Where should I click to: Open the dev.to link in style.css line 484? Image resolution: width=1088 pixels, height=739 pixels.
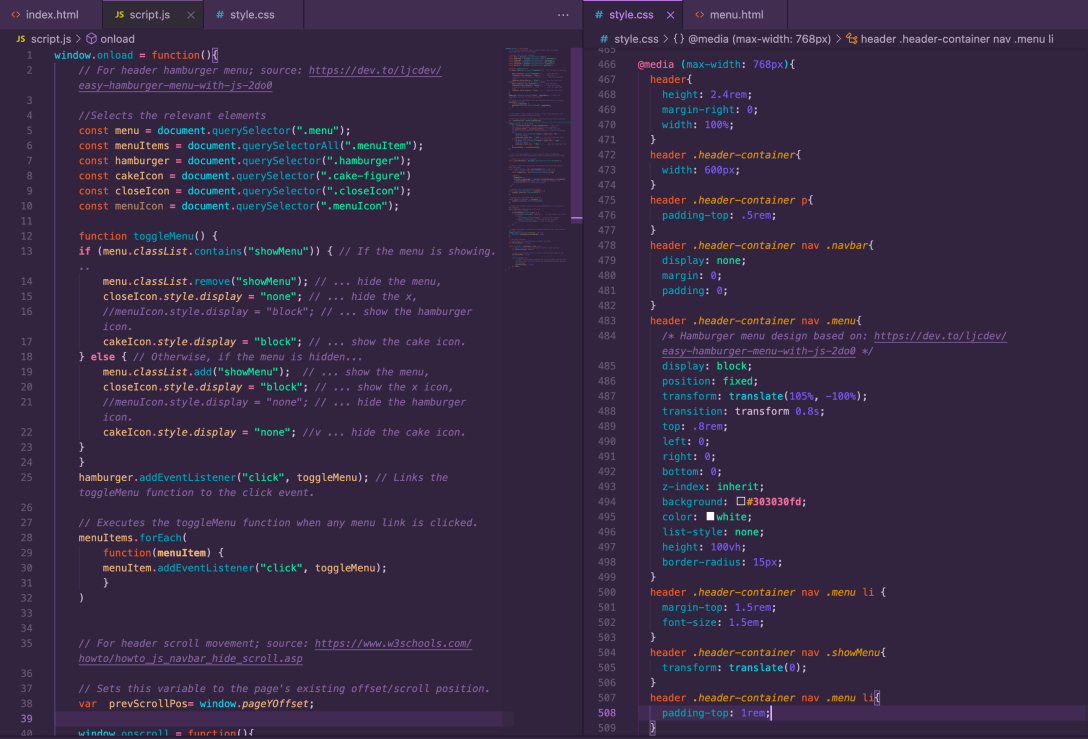(x=939, y=336)
